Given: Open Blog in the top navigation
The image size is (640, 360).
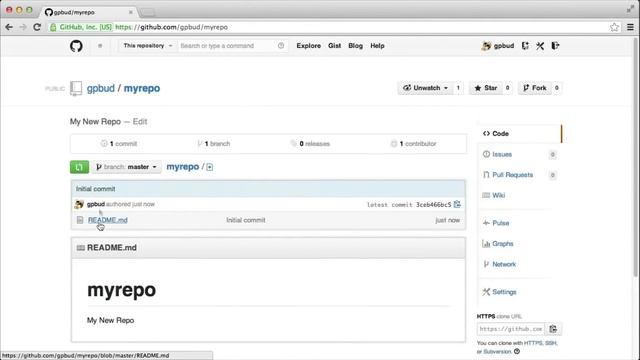Looking at the screenshot, I should tap(356, 46).
